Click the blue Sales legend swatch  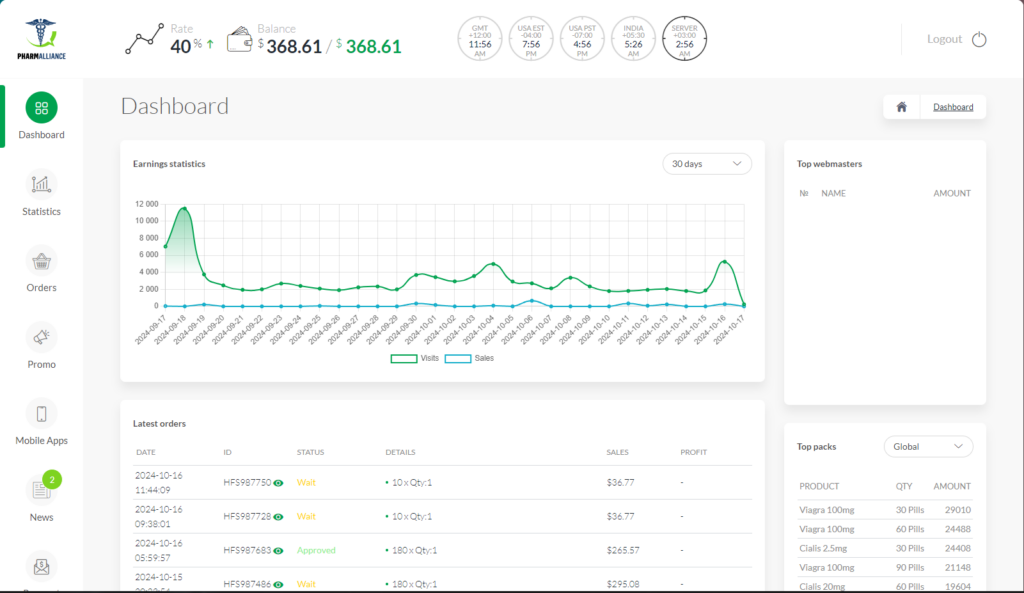coord(458,359)
